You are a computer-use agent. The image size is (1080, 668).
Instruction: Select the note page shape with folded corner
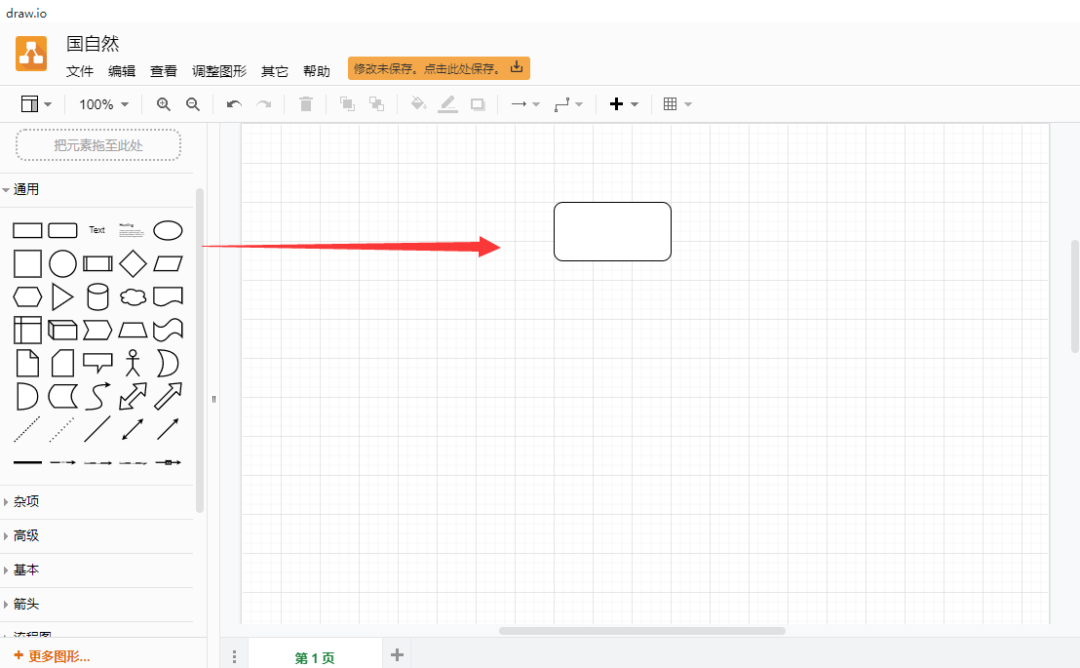point(28,363)
